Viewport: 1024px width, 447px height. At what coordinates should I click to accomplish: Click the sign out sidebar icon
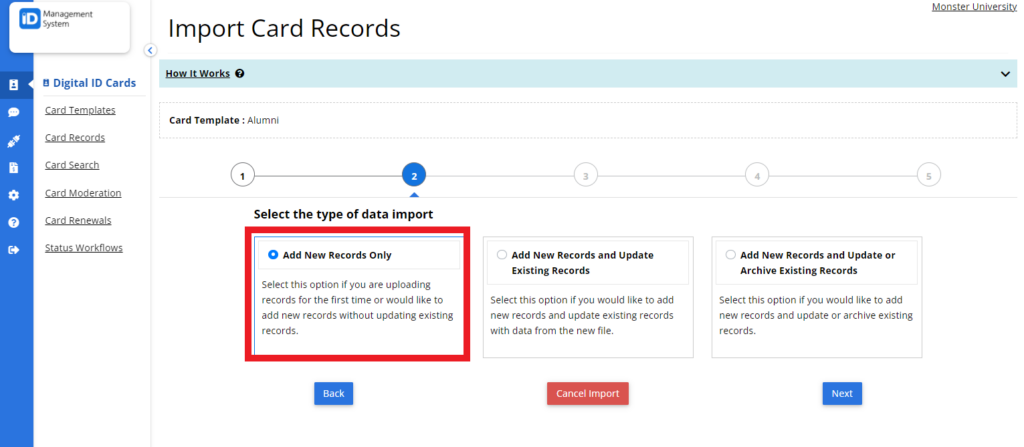tap(14, 250)
